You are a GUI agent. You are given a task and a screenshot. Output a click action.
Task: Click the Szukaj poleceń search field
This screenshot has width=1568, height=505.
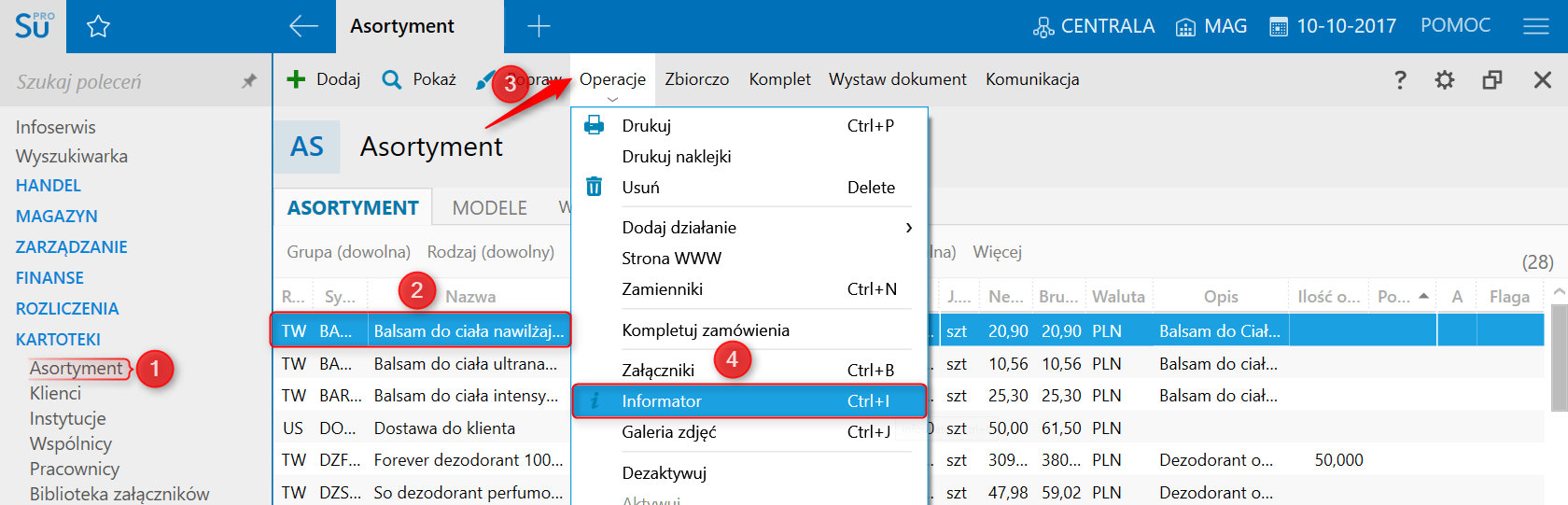(121, 82)
